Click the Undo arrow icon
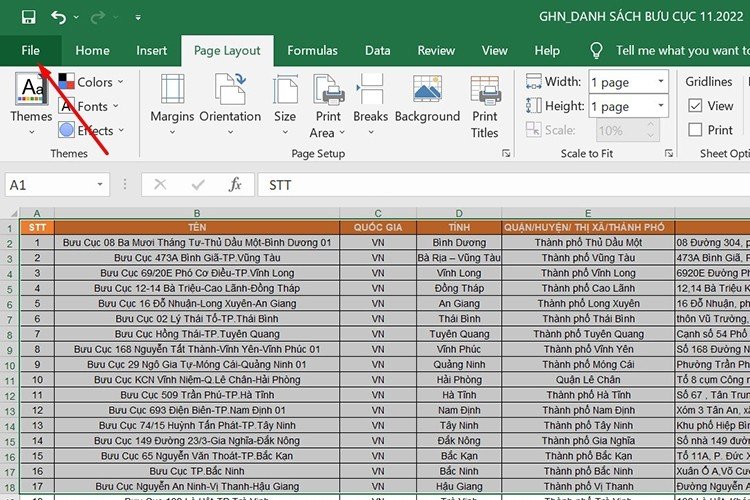The image size is (750, 500). click(x=59, y=17)
